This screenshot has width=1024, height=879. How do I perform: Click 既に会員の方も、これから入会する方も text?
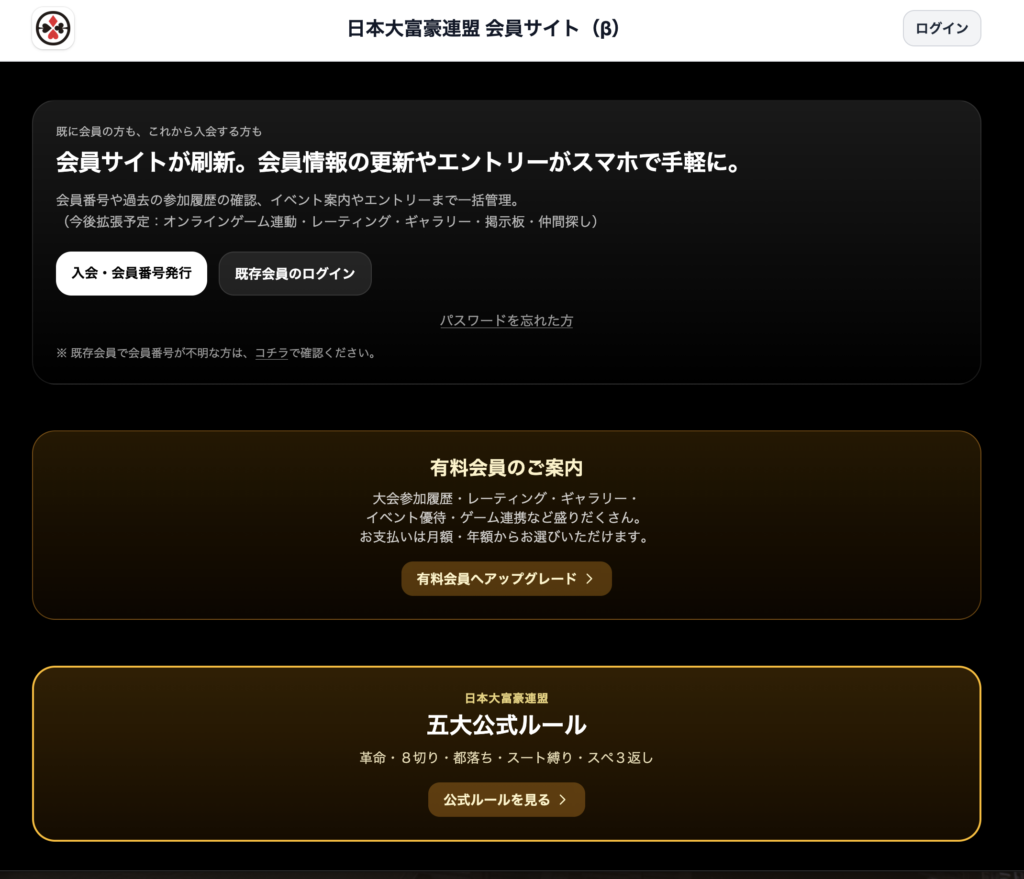click(159, 131)
